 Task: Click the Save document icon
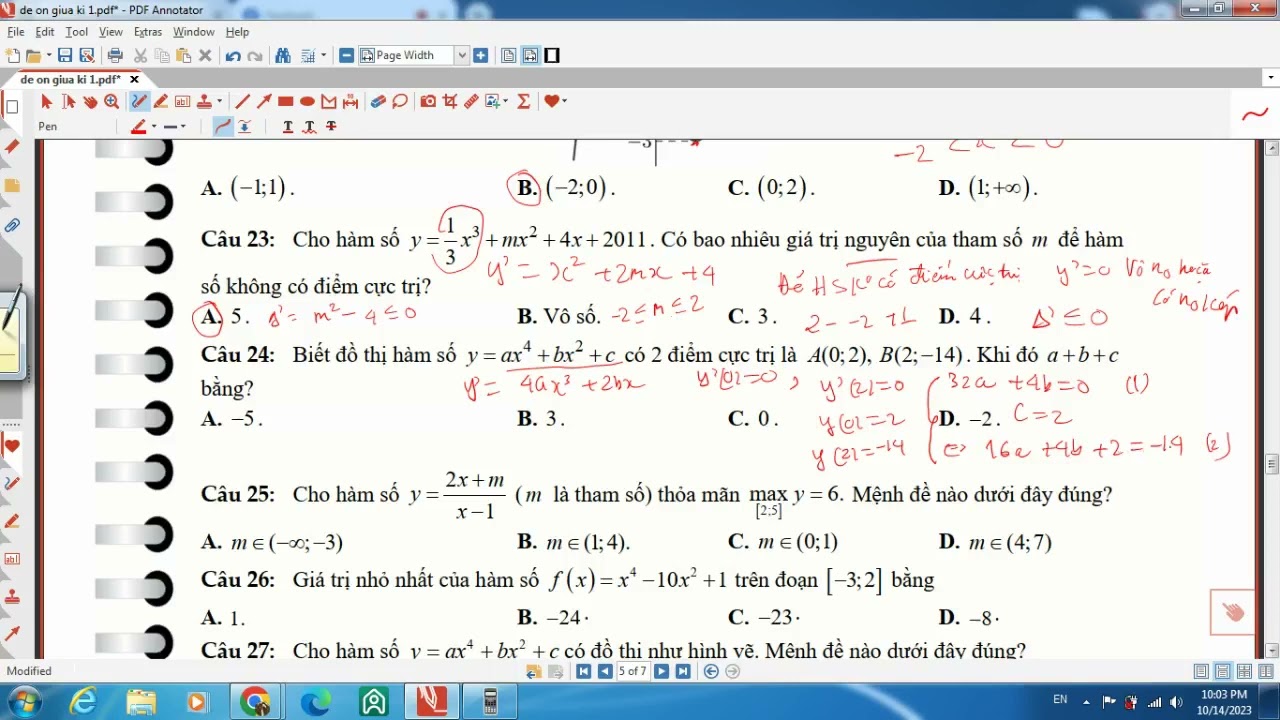tap(65, 56)
